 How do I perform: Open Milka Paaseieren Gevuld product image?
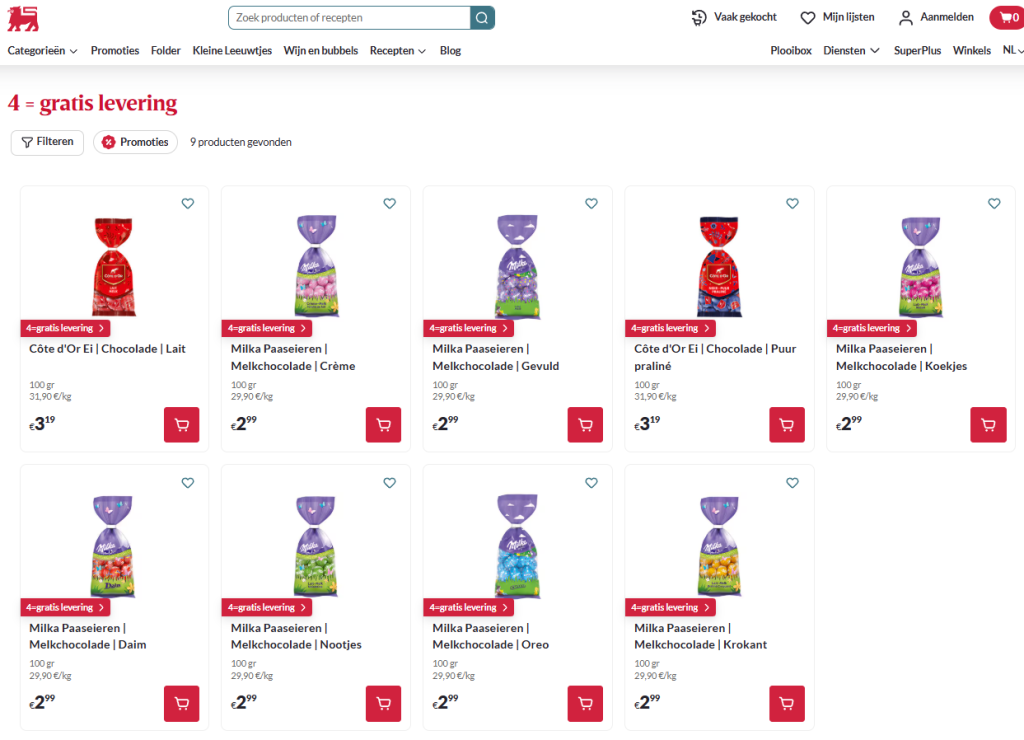tap(518, 266)
